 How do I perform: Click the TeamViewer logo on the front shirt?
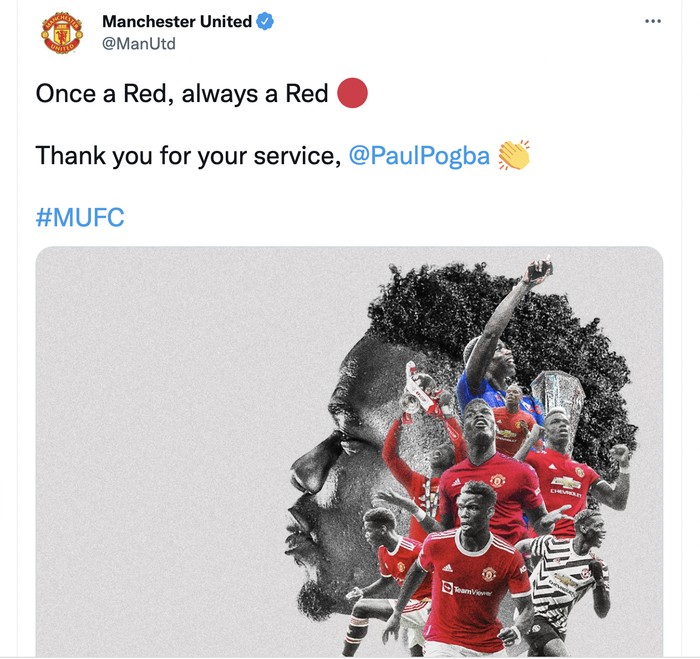point(466,589)
